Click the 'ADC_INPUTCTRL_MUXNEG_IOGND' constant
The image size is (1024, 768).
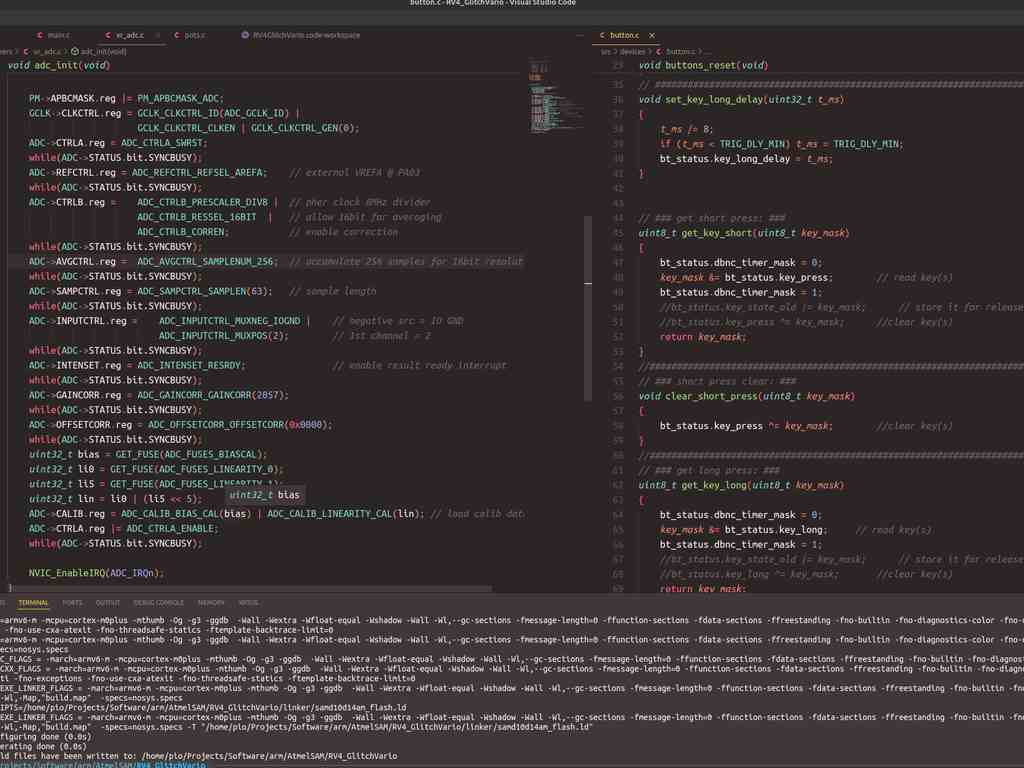coord(230,321)
